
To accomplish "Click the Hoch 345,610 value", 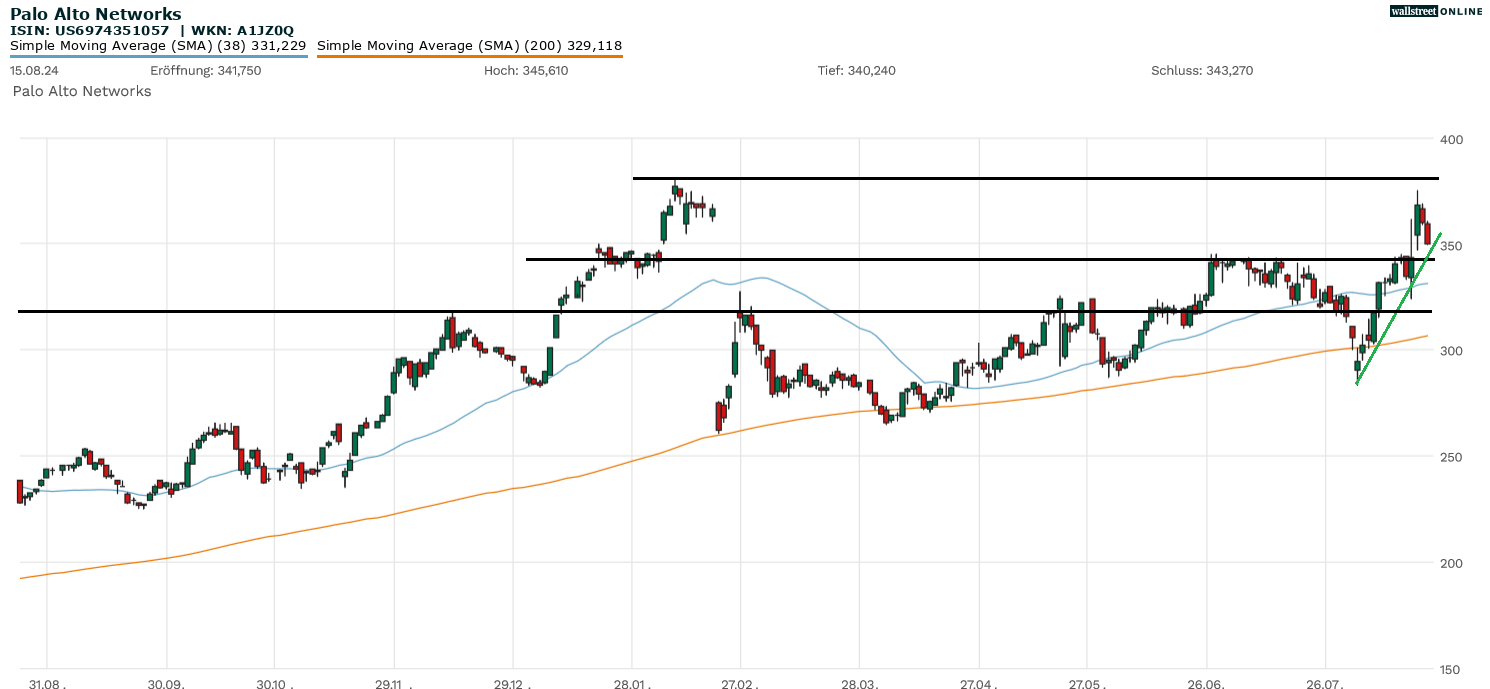I will [x=525, y=71].
